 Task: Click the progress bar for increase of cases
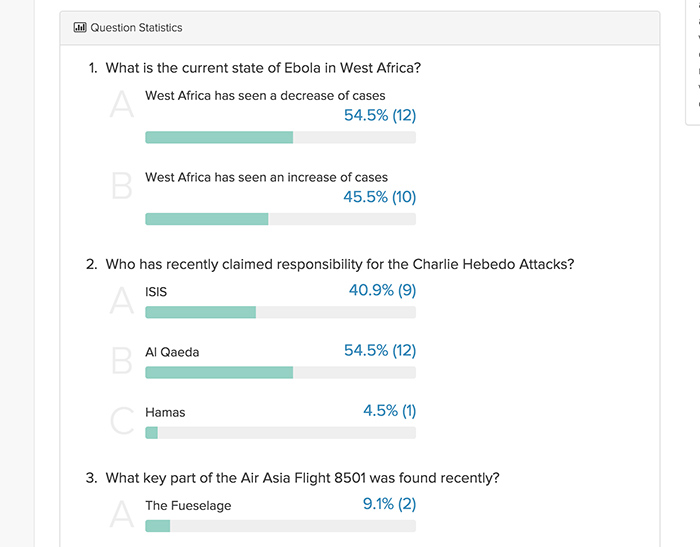pyautogui.click(x=280, y=219)
